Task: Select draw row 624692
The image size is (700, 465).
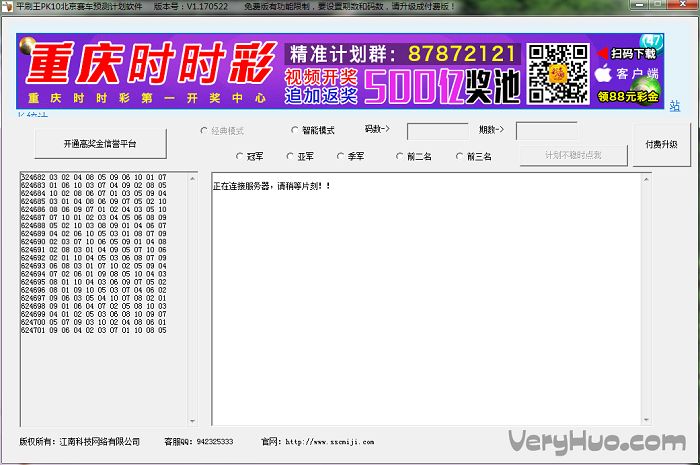Action: pos(93,257)
